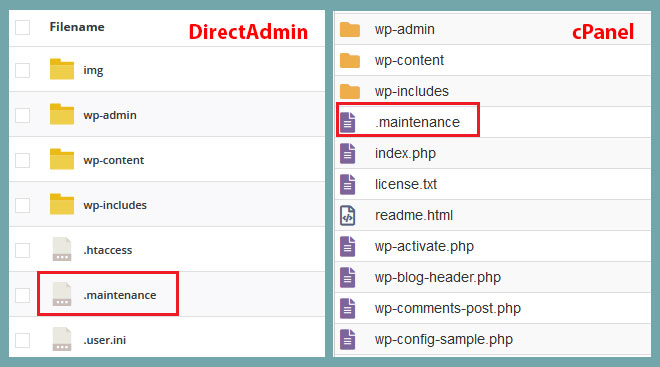Open wp-includes folder name in DirectAdmin
Image resolution: width=660 pixels, height=367 pixels.
115,205
